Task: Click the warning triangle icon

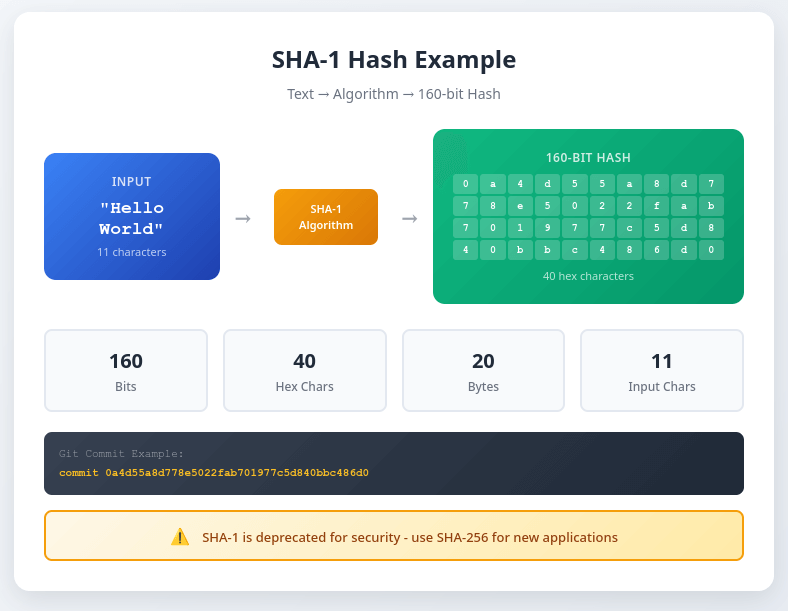Action: pyautogui.click(x=180, y=537)
